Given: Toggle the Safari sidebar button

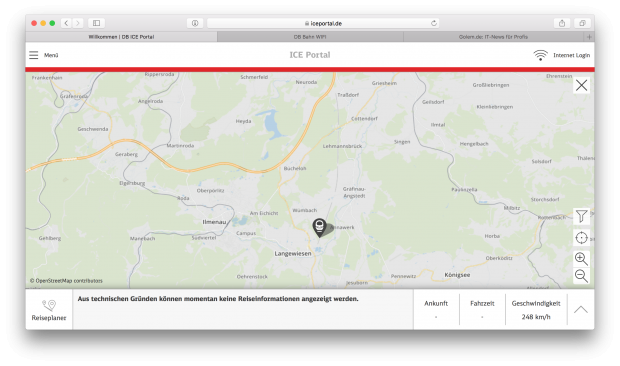Looking at the screenshot, I should (96, 23).
